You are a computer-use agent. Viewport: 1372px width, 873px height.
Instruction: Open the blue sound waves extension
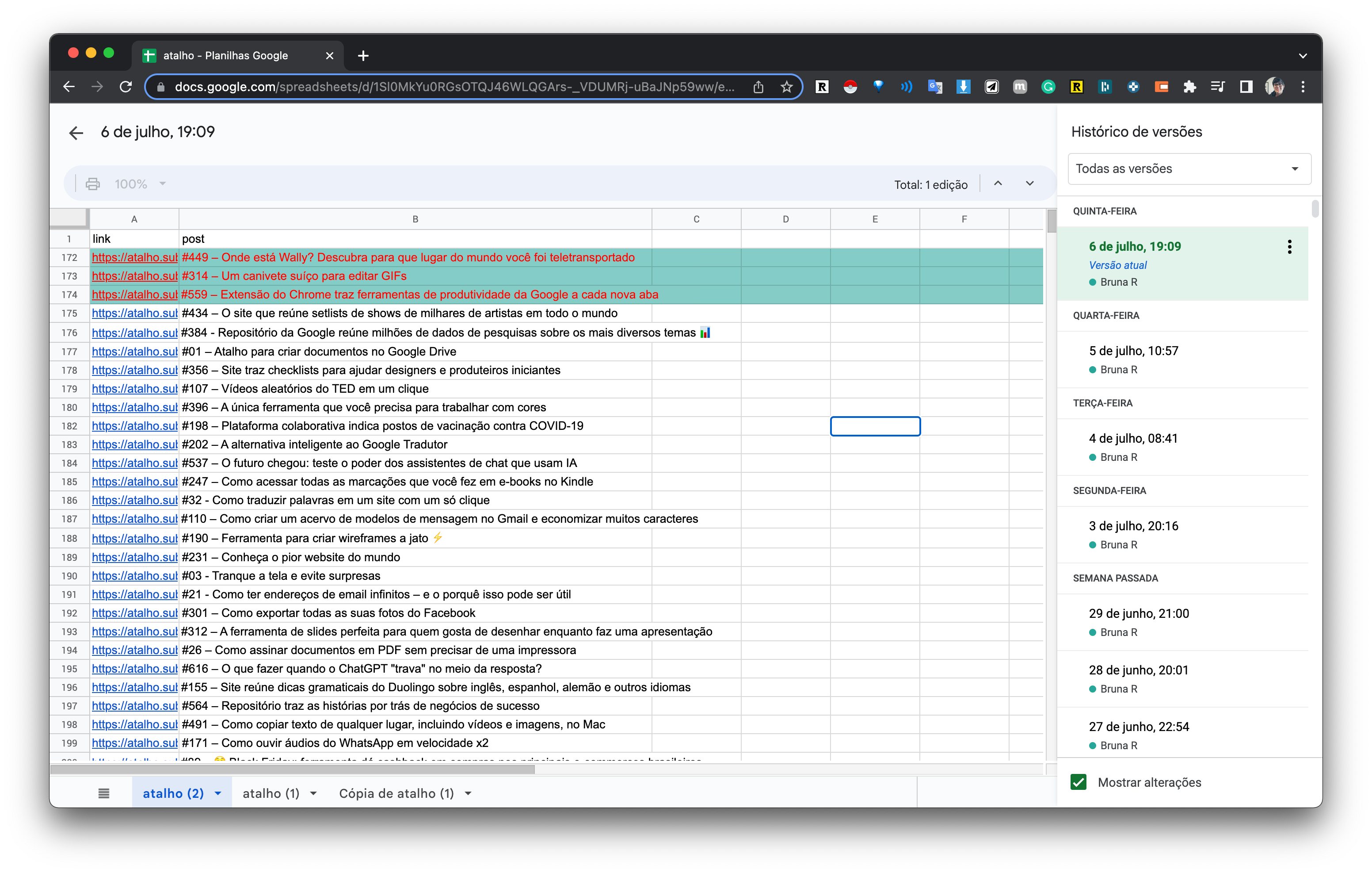[x=907, y=87]
